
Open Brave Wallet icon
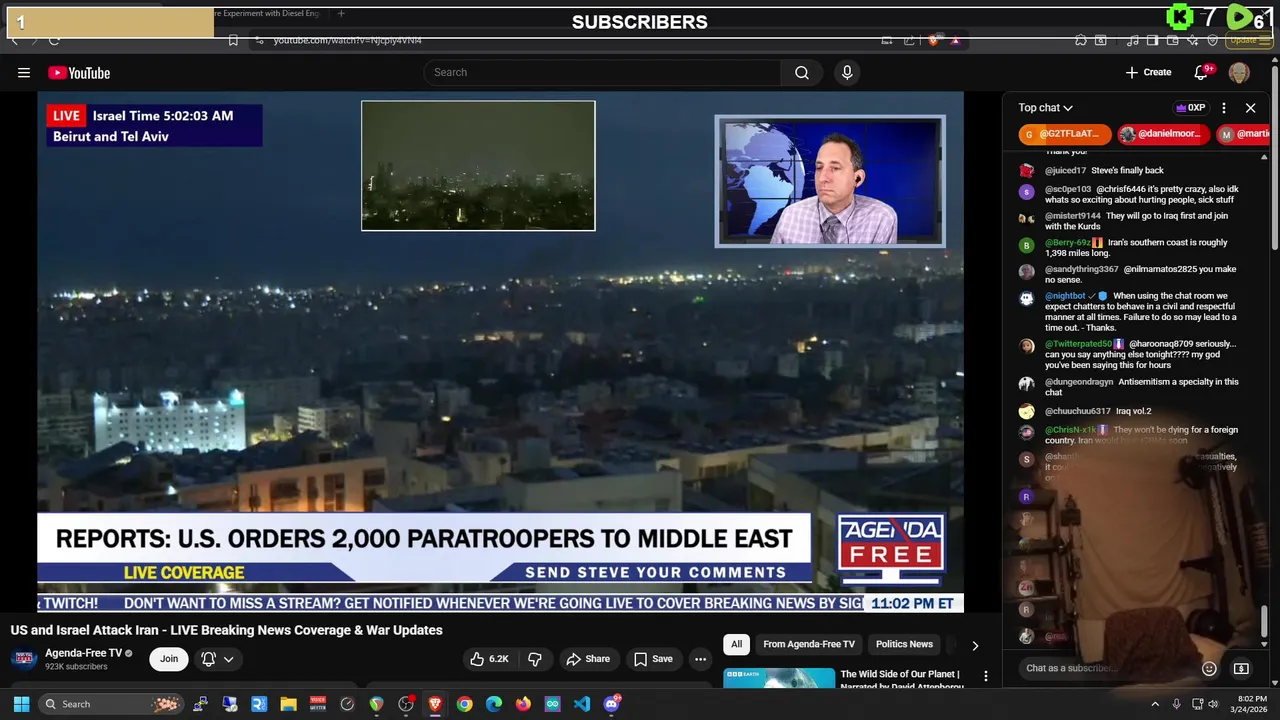tap(1172, 40)
